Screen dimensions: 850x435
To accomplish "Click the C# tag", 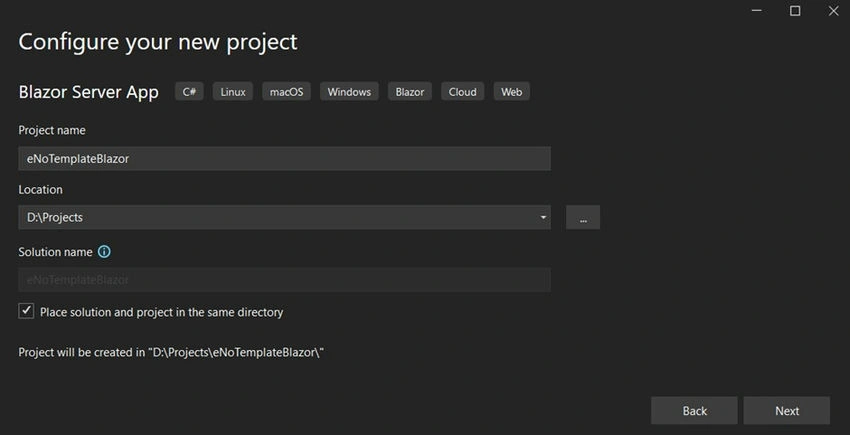I will [189, 92].
